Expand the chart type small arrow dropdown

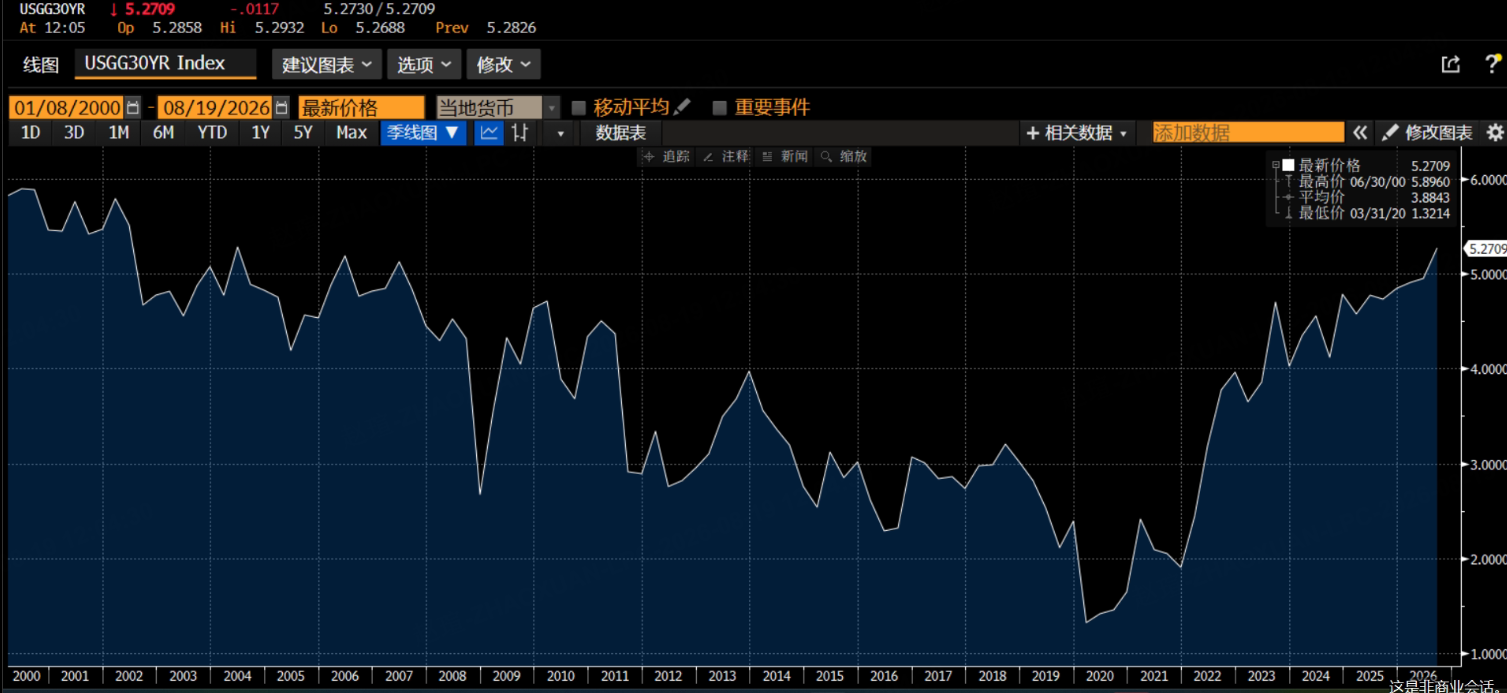click(560, 133)
